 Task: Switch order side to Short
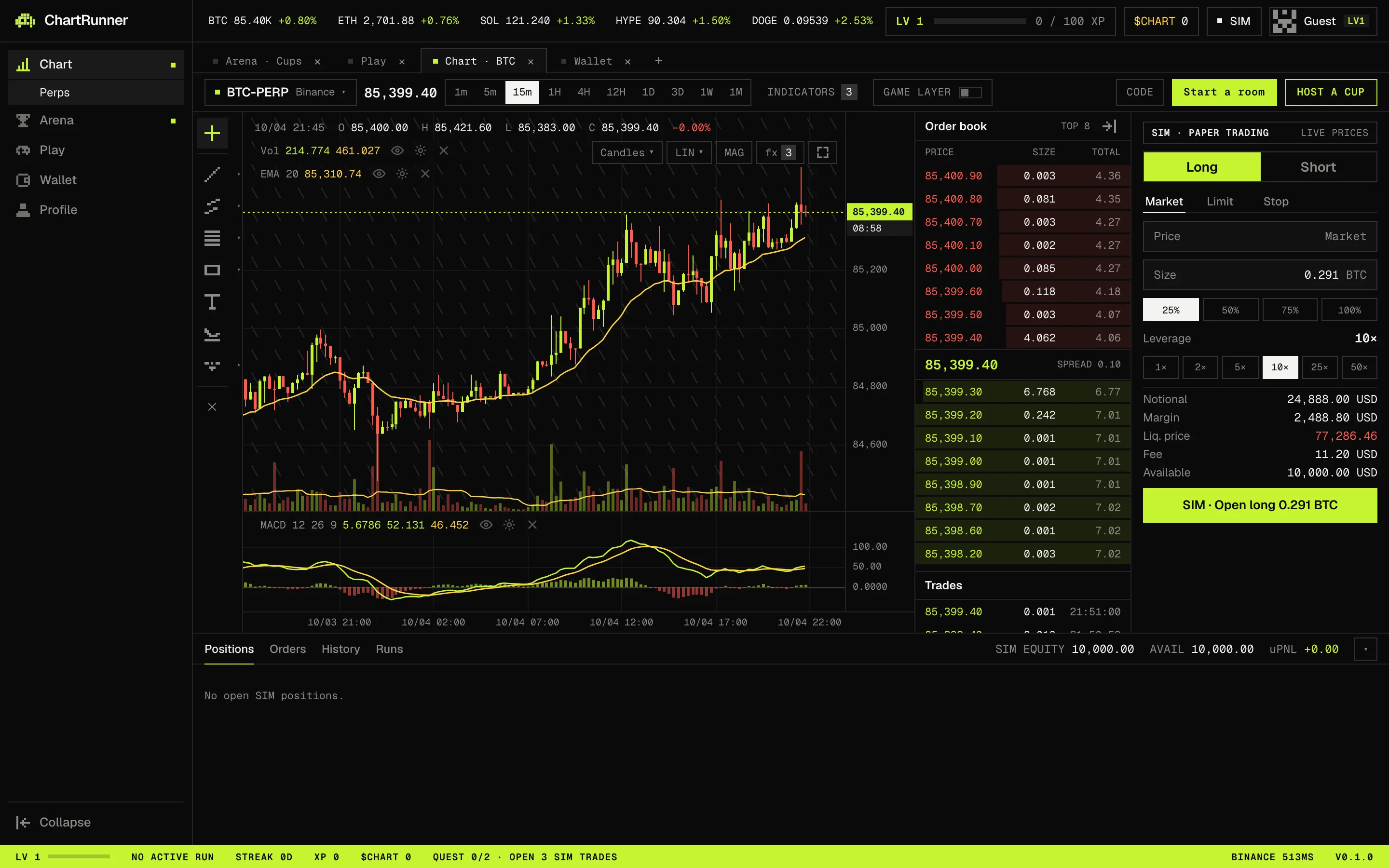click(1318, 167)
